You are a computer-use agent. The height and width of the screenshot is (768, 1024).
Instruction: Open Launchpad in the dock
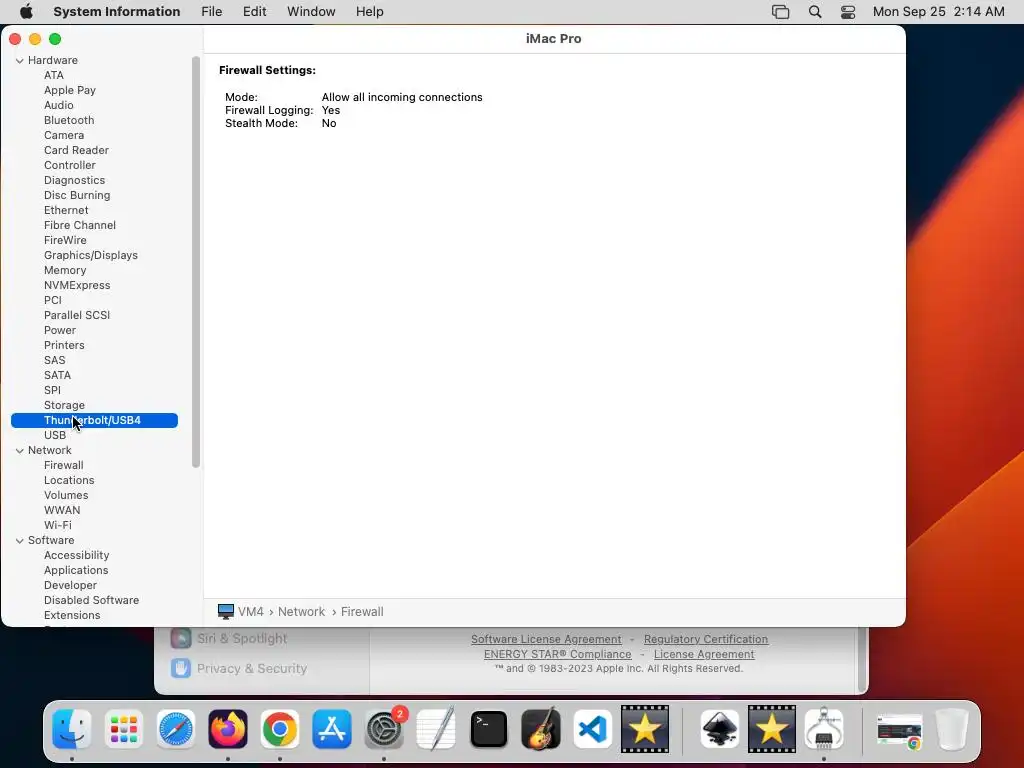point(123,729)
